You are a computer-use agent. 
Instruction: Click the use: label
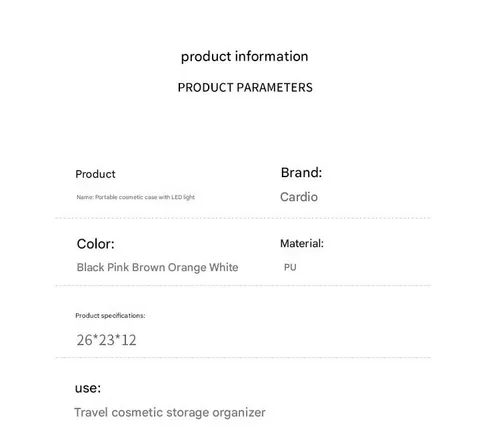click(88, 388)
